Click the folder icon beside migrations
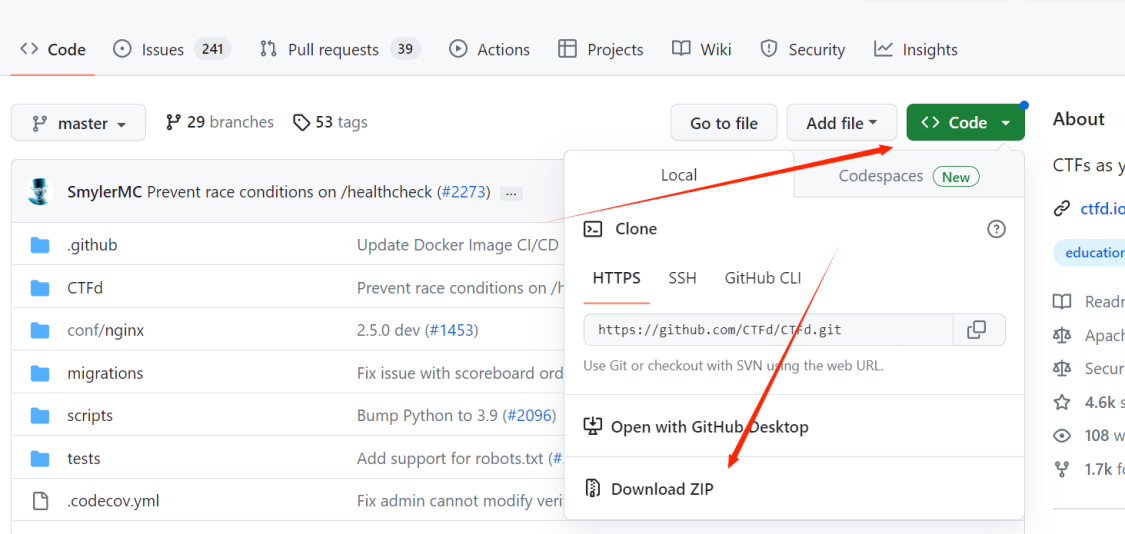1125x534 pixels. coord(40,373)
